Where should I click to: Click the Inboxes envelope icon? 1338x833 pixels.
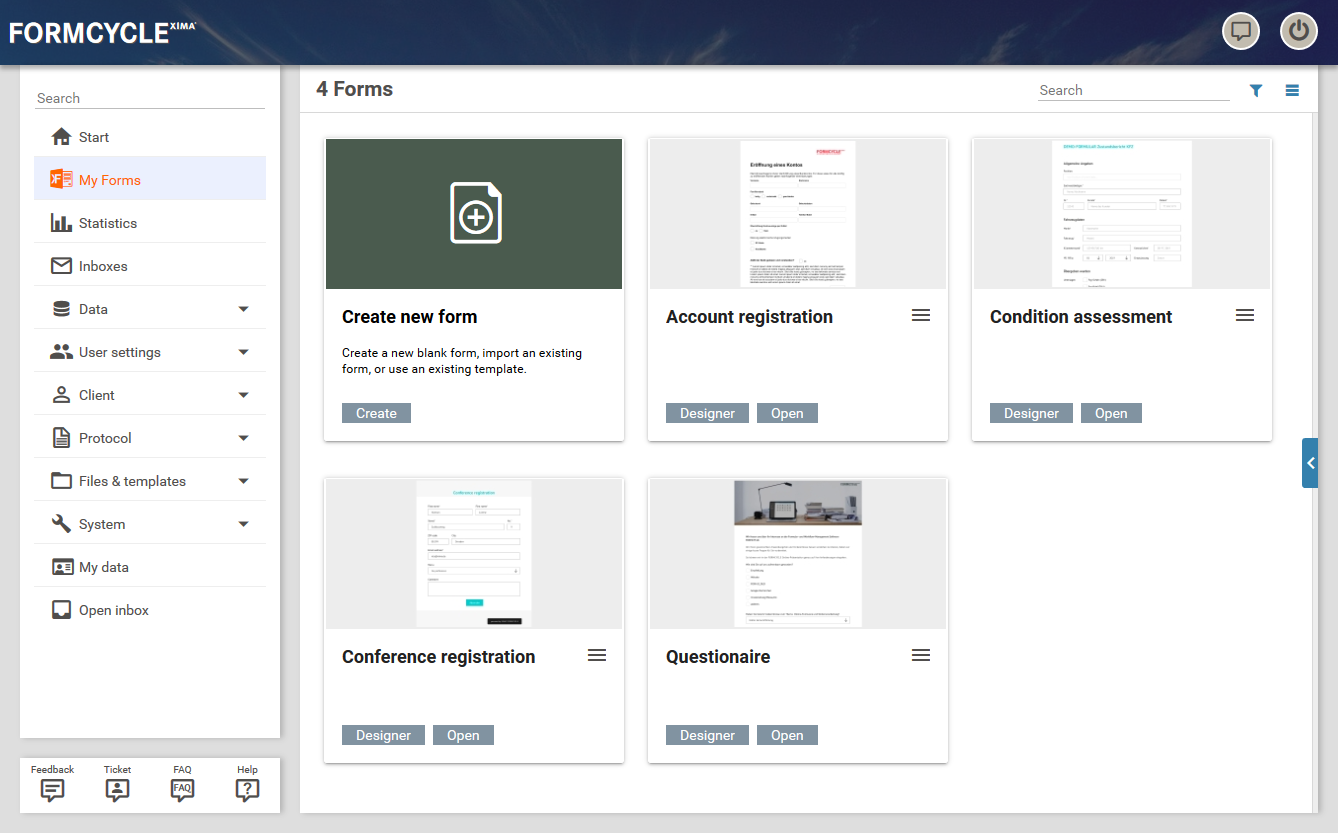coord(62,266)
